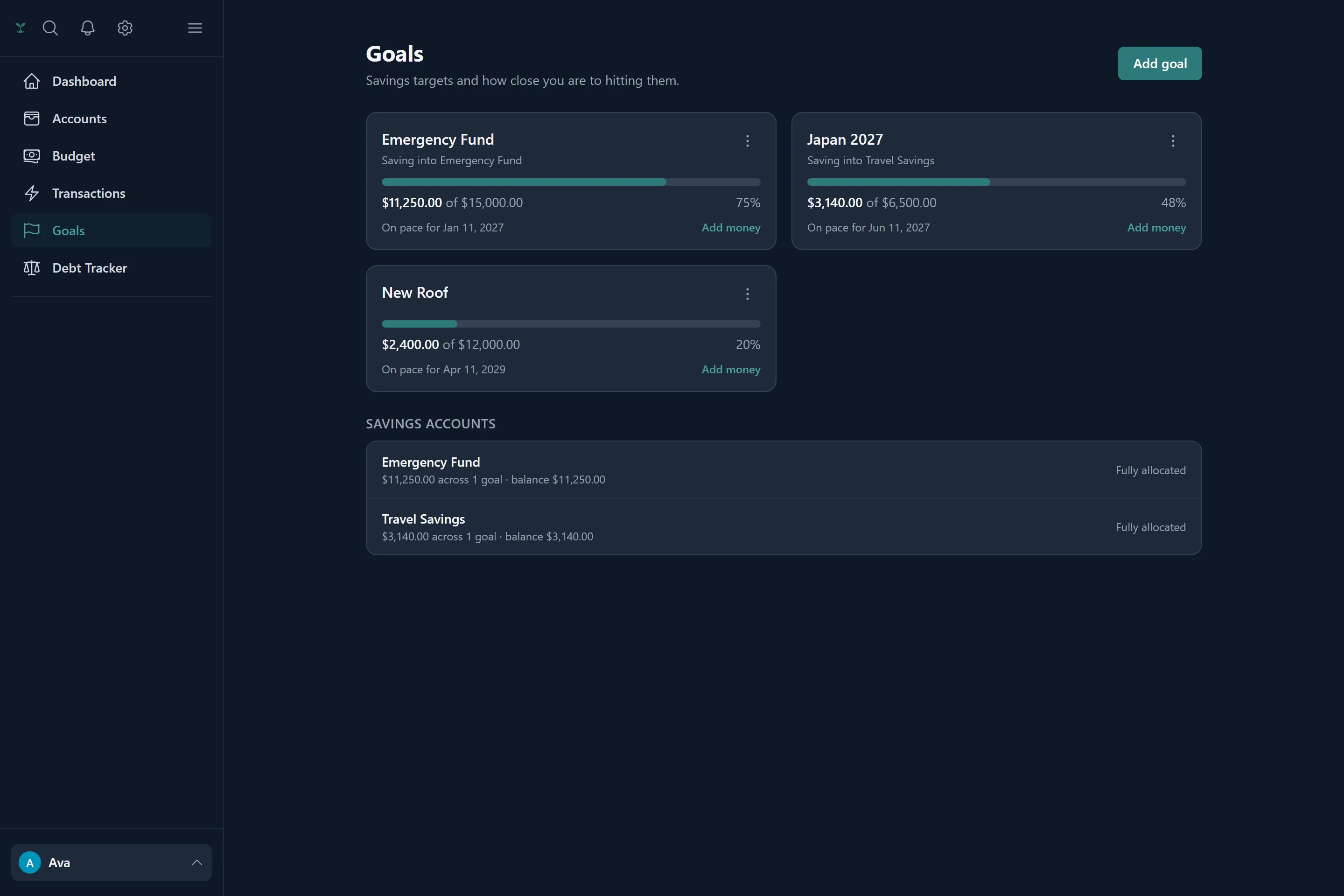Click the Budget banknote icon
The width and height of the screenshot is (1344, 896).
[x=31, y=156]
